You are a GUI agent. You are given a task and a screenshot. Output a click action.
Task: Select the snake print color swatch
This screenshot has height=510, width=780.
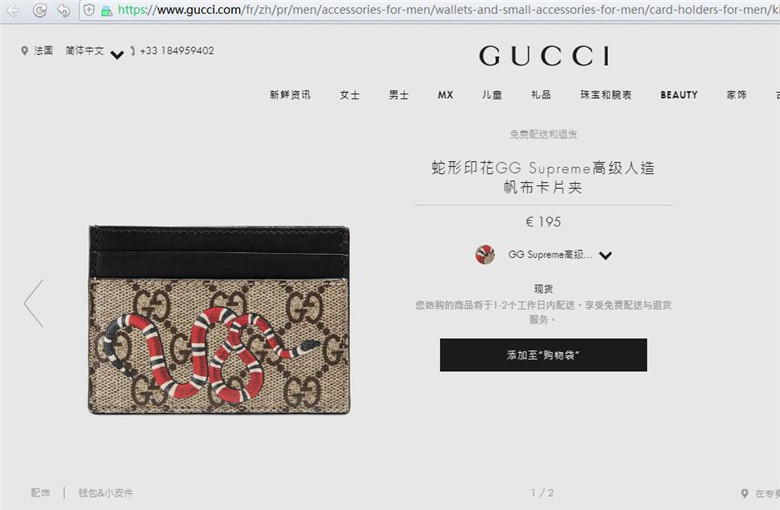coord(485,255)
